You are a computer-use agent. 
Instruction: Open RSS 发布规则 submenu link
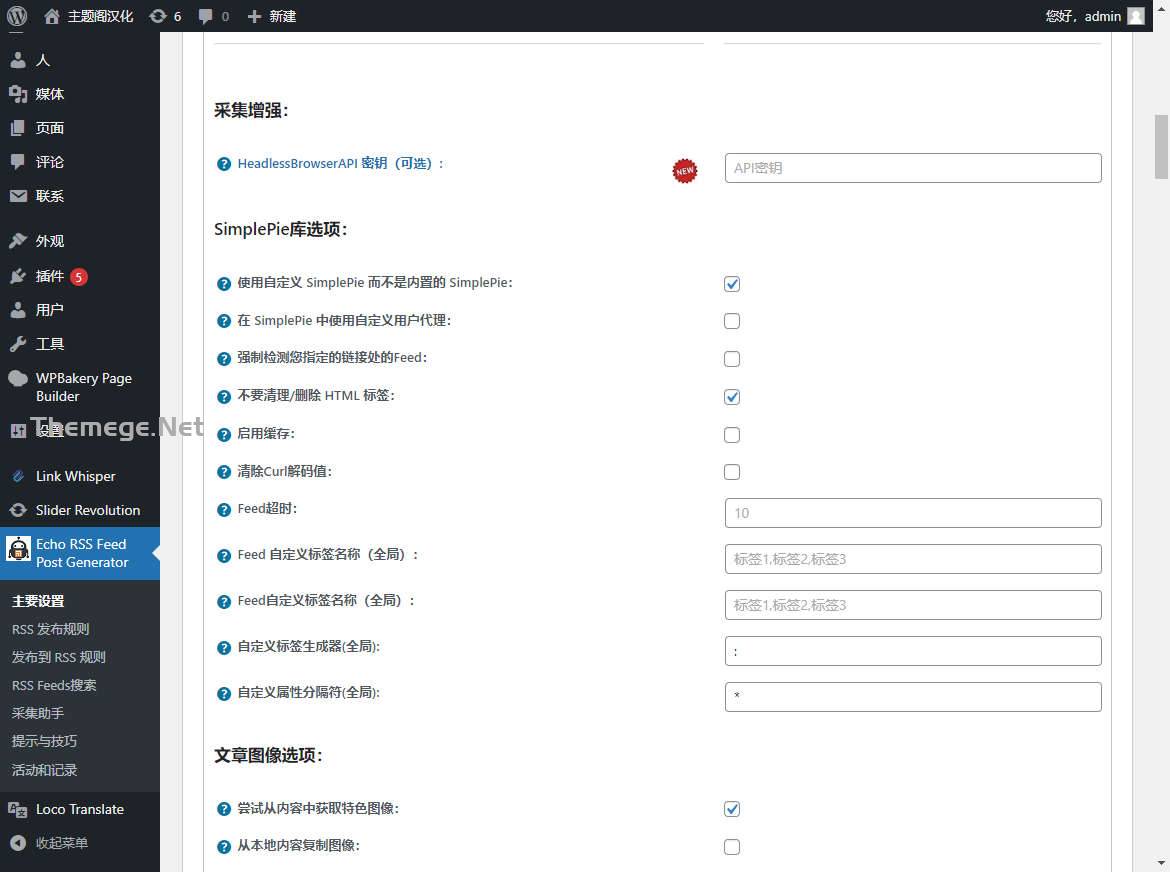click(51, 629)
